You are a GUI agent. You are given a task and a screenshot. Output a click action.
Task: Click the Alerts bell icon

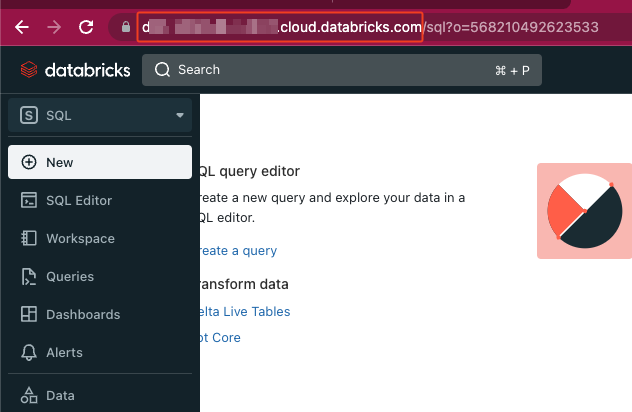coord(28,352)
